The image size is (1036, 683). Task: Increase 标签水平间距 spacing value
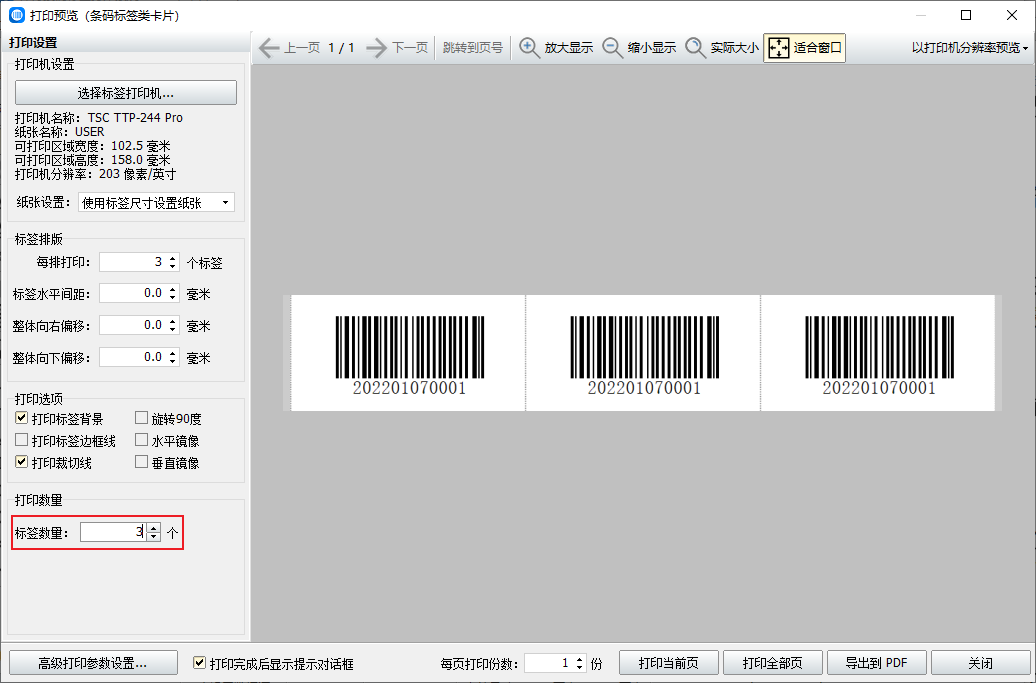click(x=172, y=289)
